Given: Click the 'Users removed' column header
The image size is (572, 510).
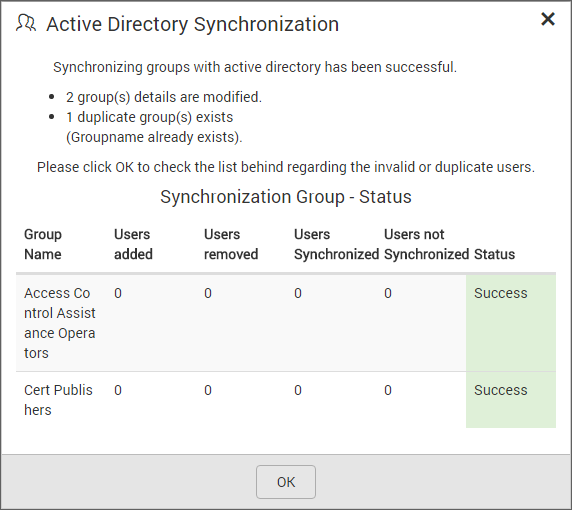Looking at the screenshot, I should coord(231,244).
